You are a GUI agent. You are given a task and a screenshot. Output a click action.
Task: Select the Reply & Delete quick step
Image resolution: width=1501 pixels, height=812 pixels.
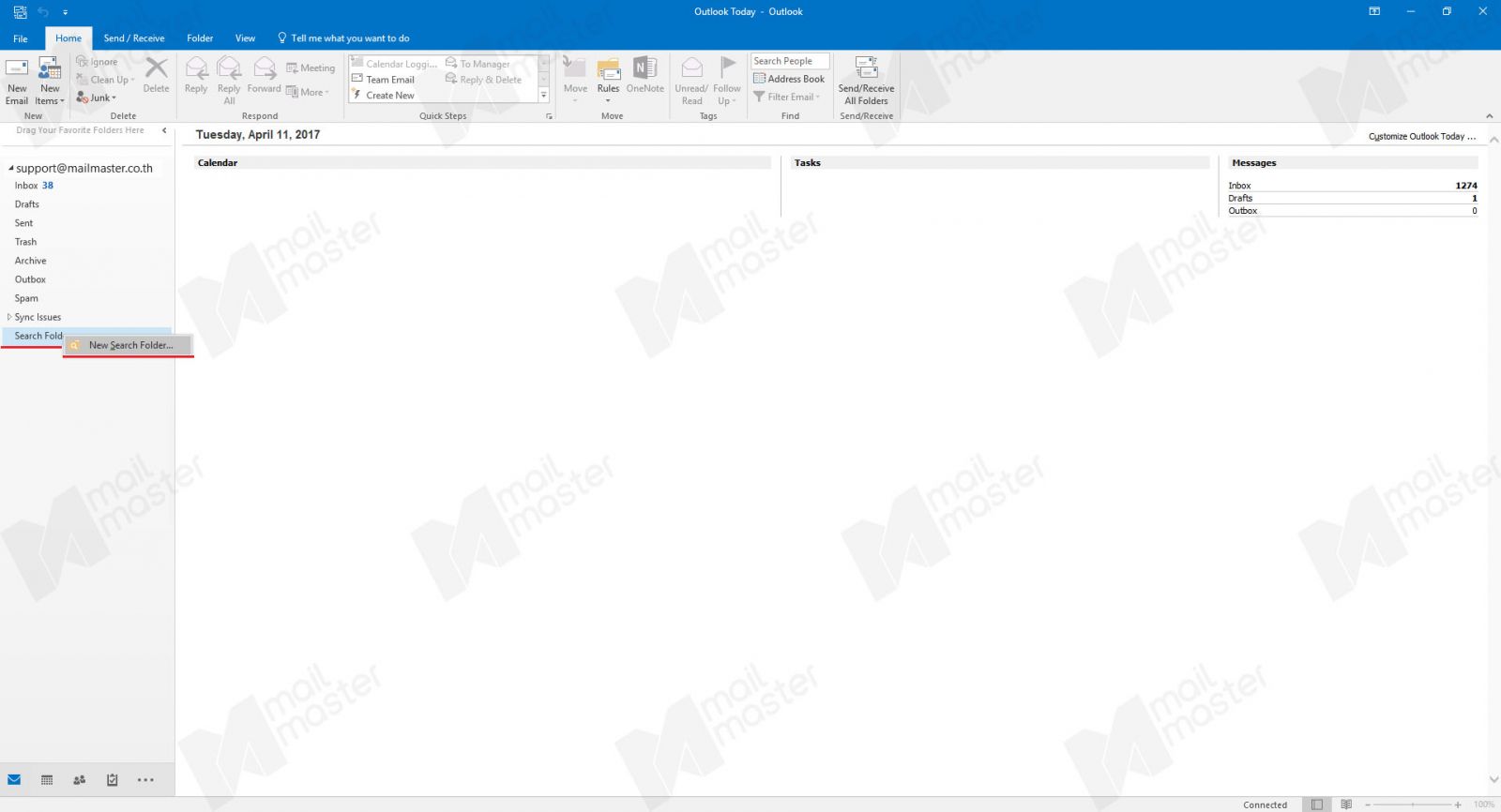pyautogui.click(x=484, y=80)
